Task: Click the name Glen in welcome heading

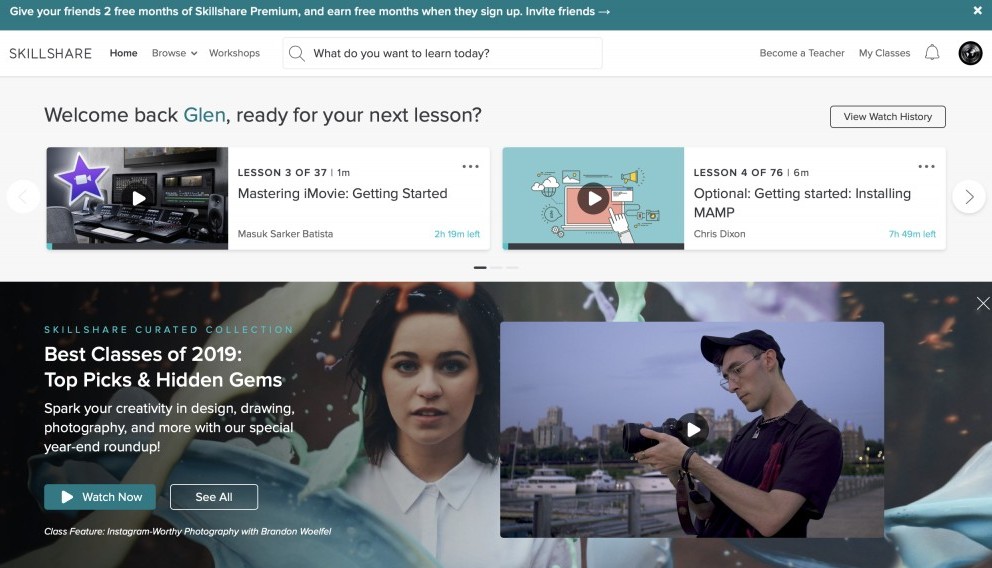Action: [204, 115]
